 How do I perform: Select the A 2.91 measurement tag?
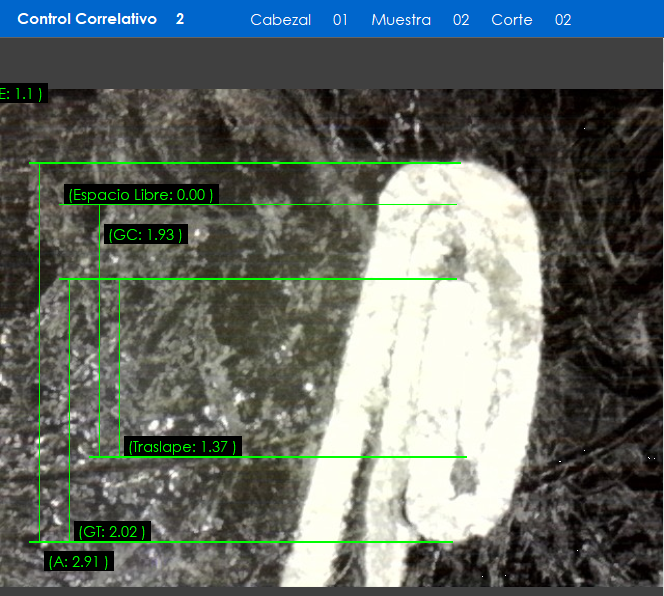click(x=79, y=561)
